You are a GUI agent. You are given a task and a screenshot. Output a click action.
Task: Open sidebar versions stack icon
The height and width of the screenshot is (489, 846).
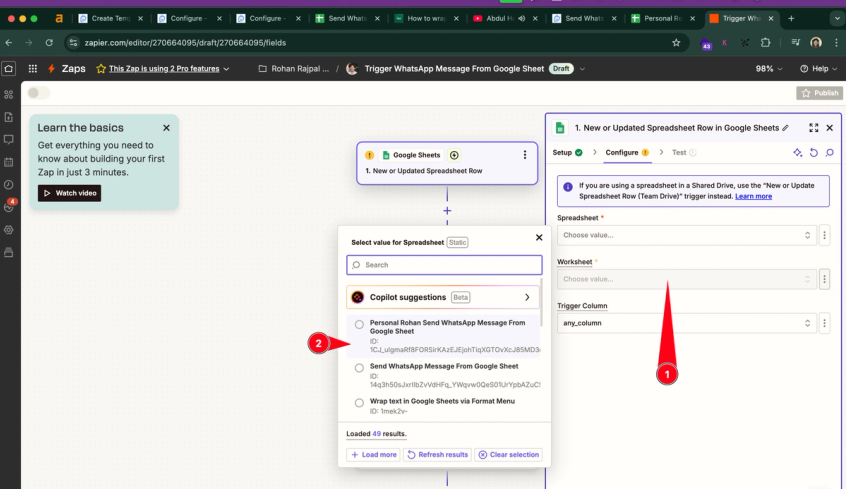(9, 252)
